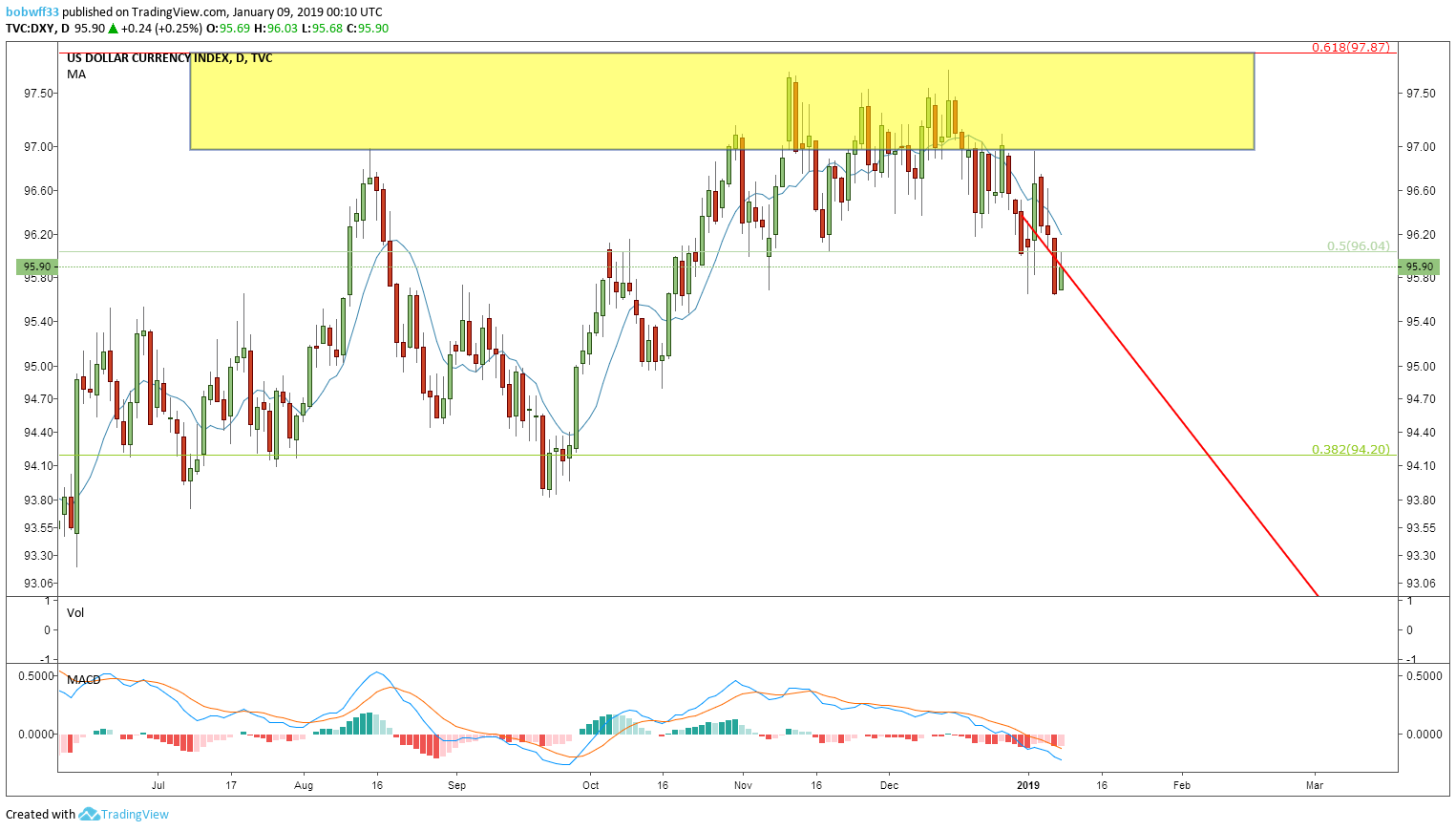The width and height of the screenshot is (1456, 831).
Task: Click the 0.5(96.04) Fibonacci label
Action: pos(1358,245)
